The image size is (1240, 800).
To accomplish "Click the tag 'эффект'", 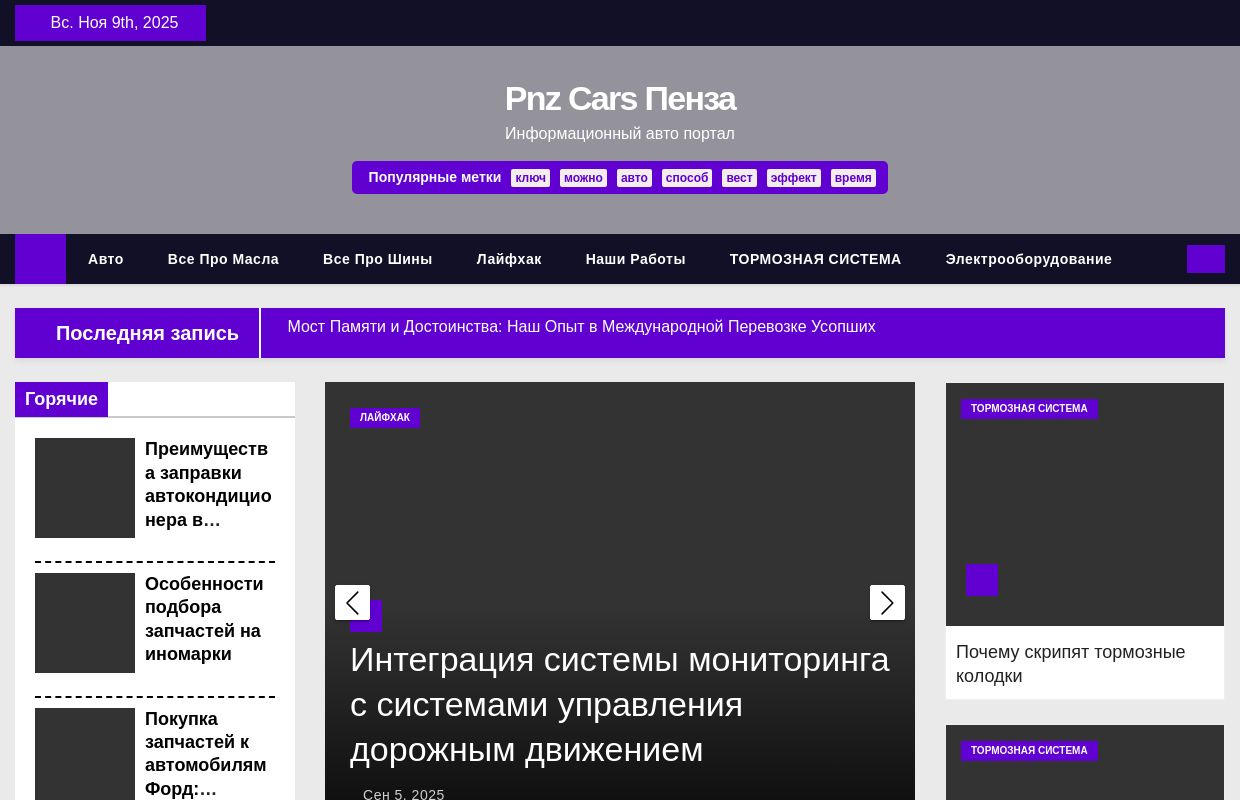I will 793,178.
